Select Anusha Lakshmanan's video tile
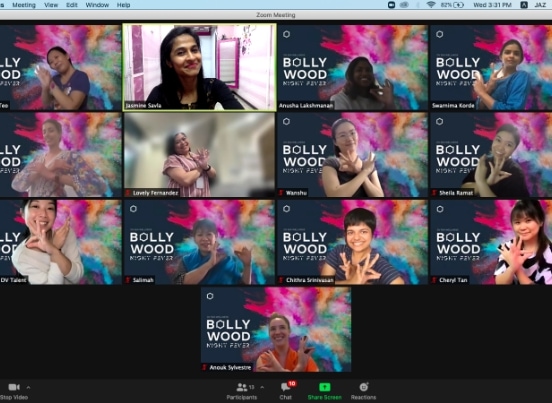The height and width of the screenshot is (403, 552). pyautogui.click(x=352, y=67)
